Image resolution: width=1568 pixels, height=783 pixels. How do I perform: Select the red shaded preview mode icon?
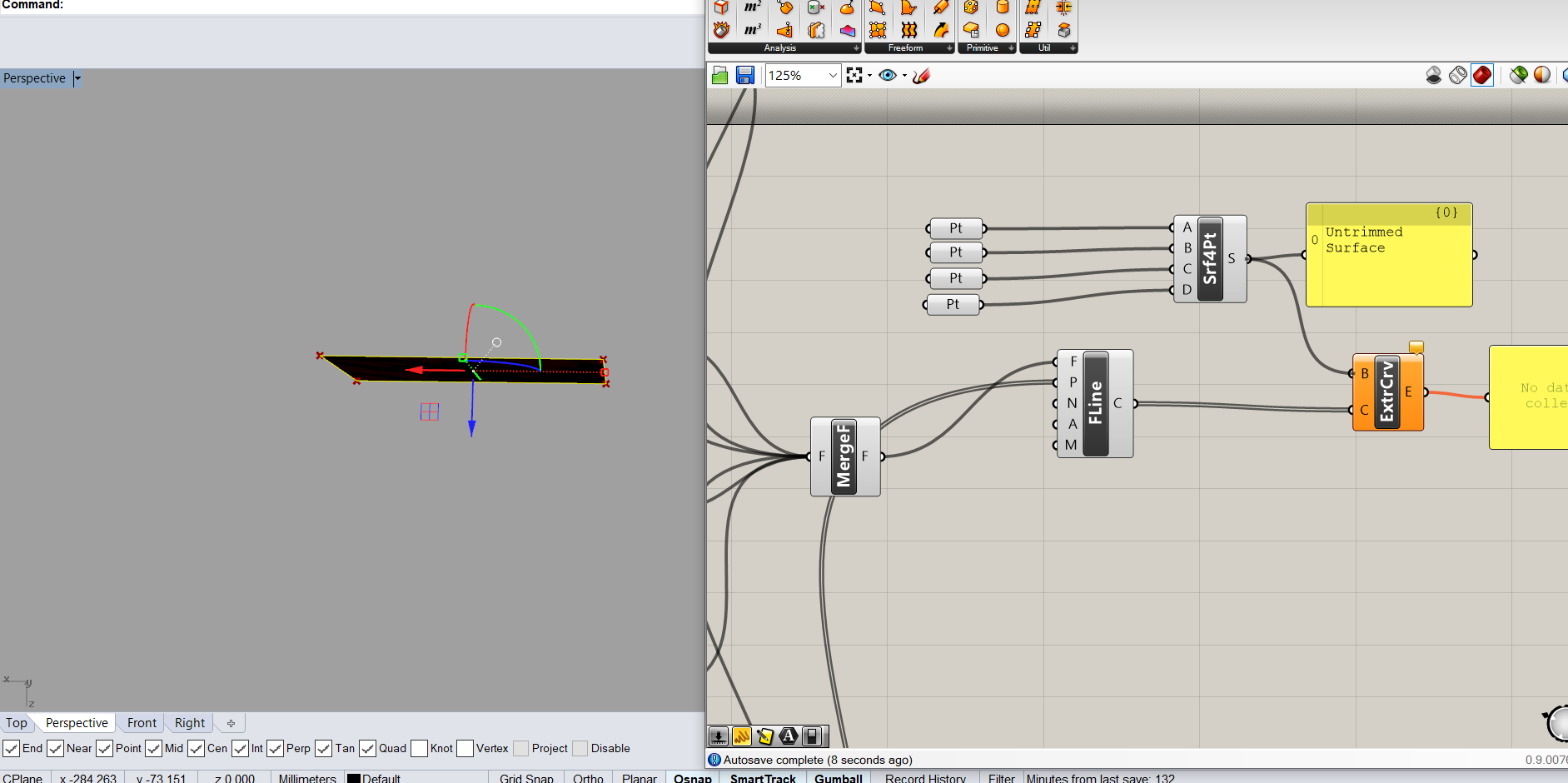coord(1482,76)
